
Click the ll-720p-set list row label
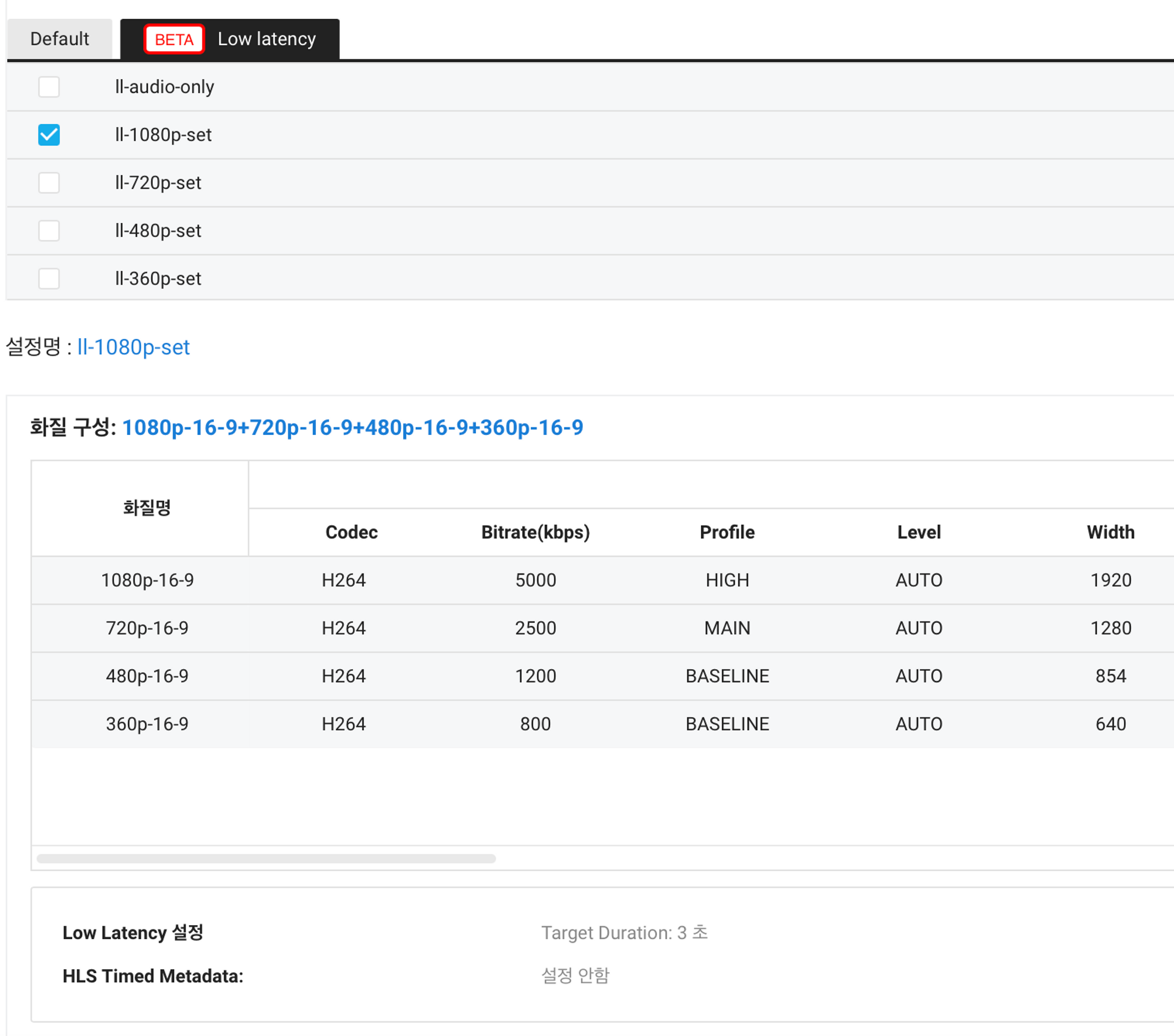[158, 183]
